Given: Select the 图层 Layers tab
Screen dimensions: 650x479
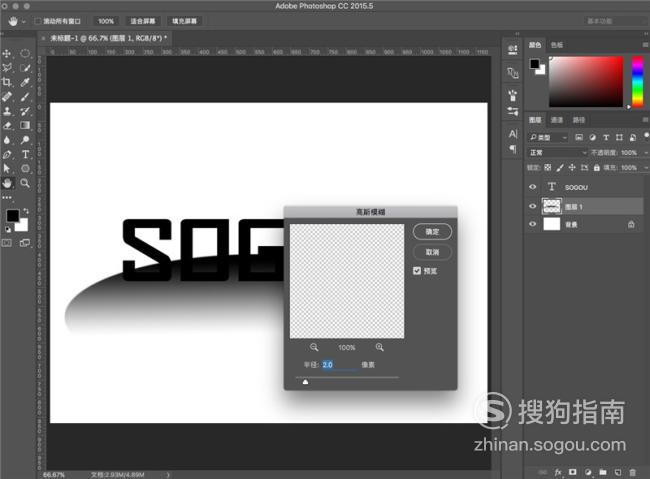Looking at the screenshot, I should (535, 120).
